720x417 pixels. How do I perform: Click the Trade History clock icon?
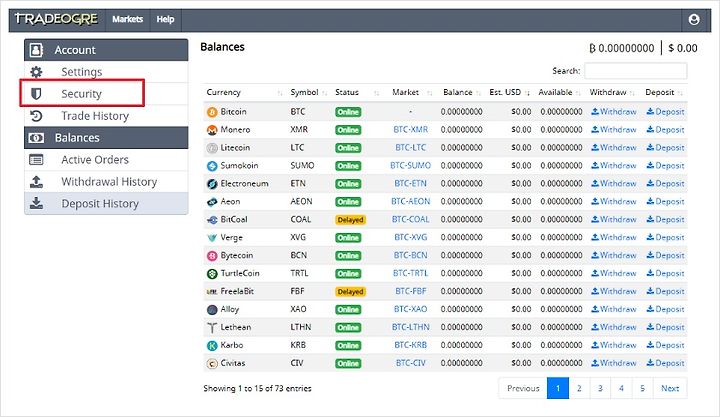36,116
